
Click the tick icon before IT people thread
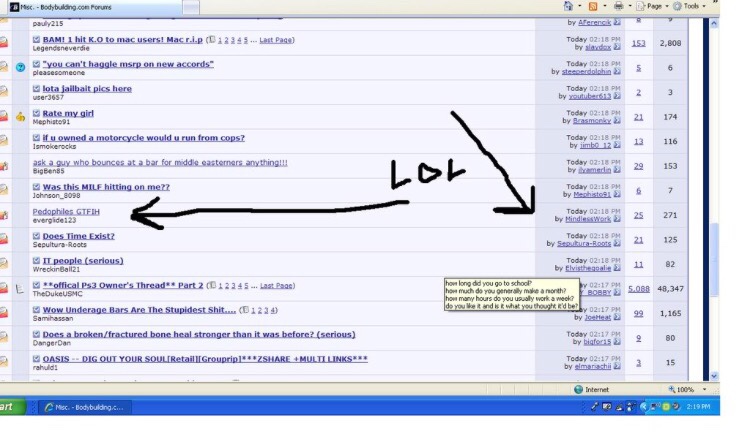[x=36, y=261]
